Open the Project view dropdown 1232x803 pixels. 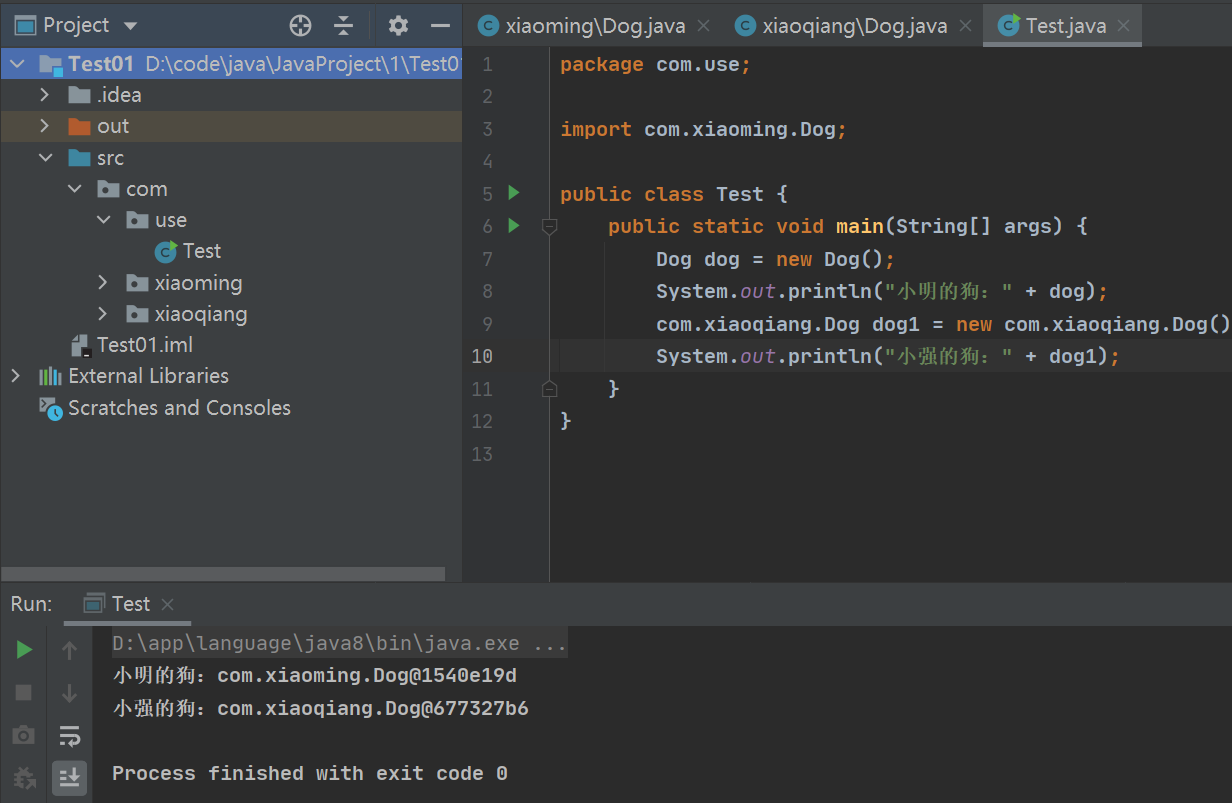point(131,26)
